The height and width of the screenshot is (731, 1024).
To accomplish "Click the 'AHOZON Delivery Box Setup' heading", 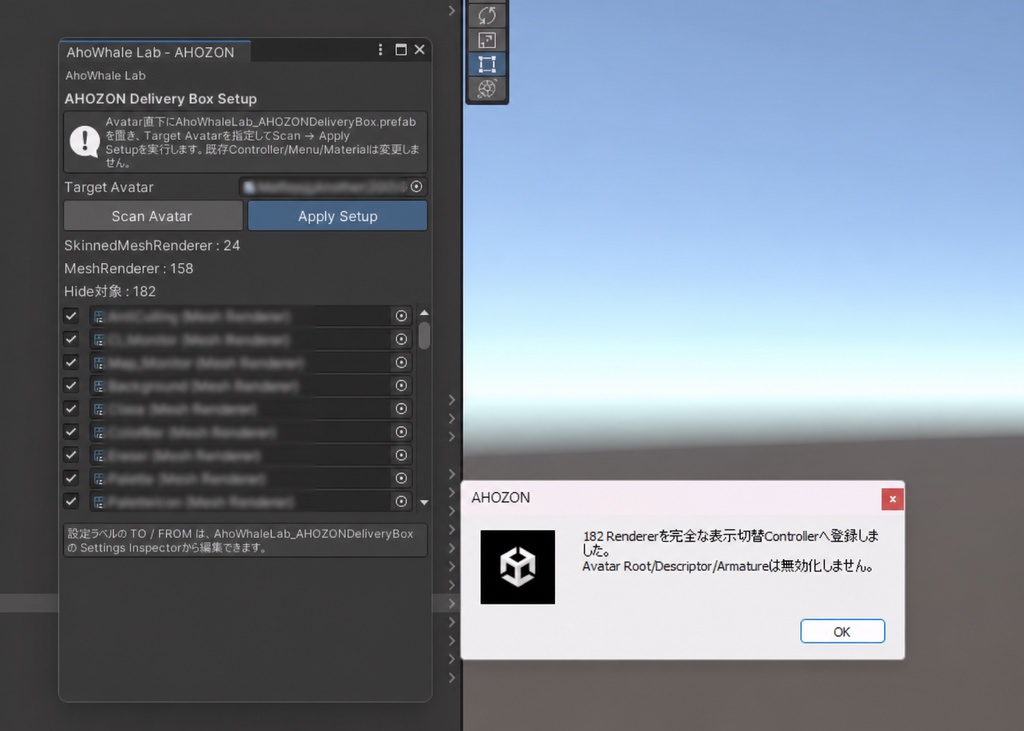I will [x=161, y=99].
